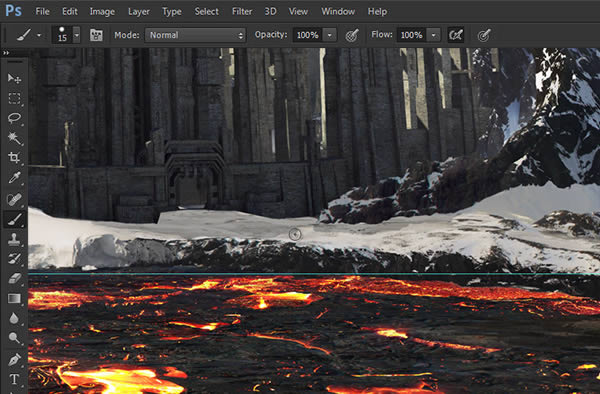Open the Window menu
This screenshot has height=394, width=600.
point(338,11)
